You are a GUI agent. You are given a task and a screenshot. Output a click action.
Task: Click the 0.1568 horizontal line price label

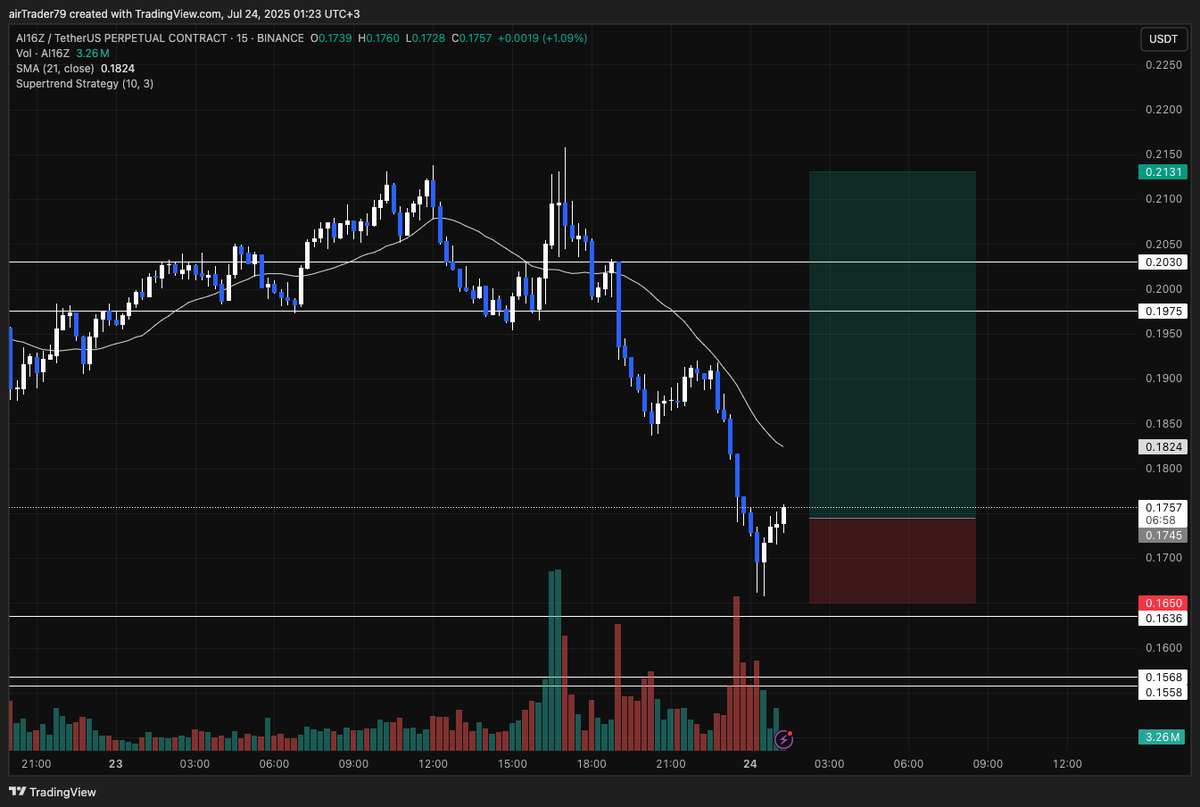point(1162,677)
